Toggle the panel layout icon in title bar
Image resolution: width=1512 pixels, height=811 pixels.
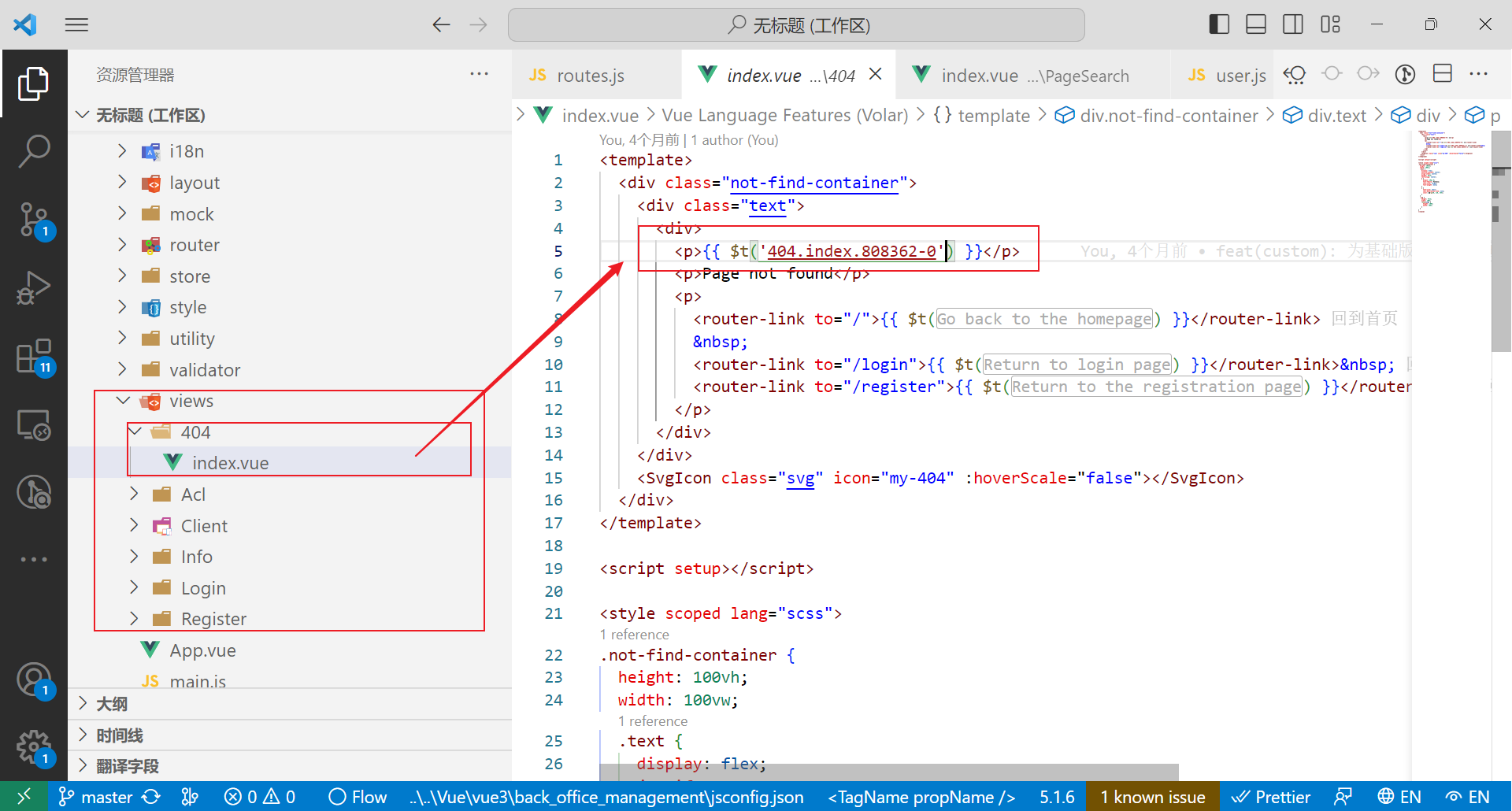tap(1255, 24)
